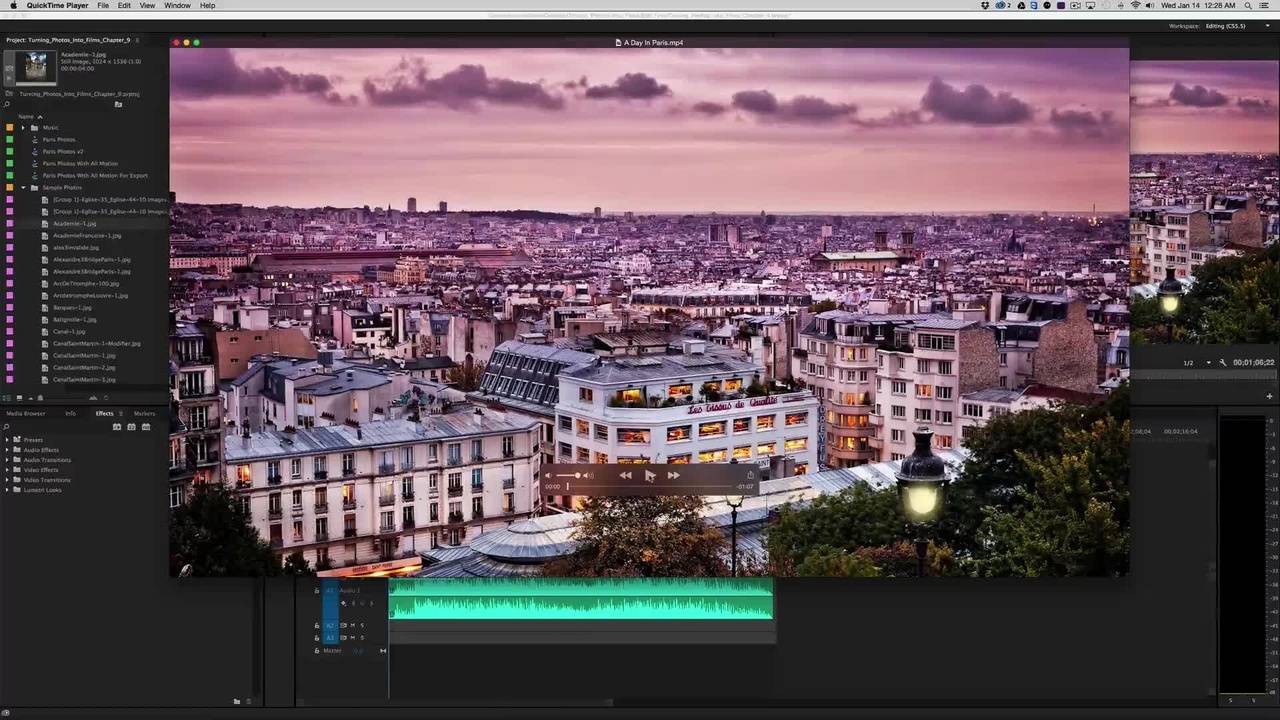Toggle lock on the Audio 1 track

317,591
